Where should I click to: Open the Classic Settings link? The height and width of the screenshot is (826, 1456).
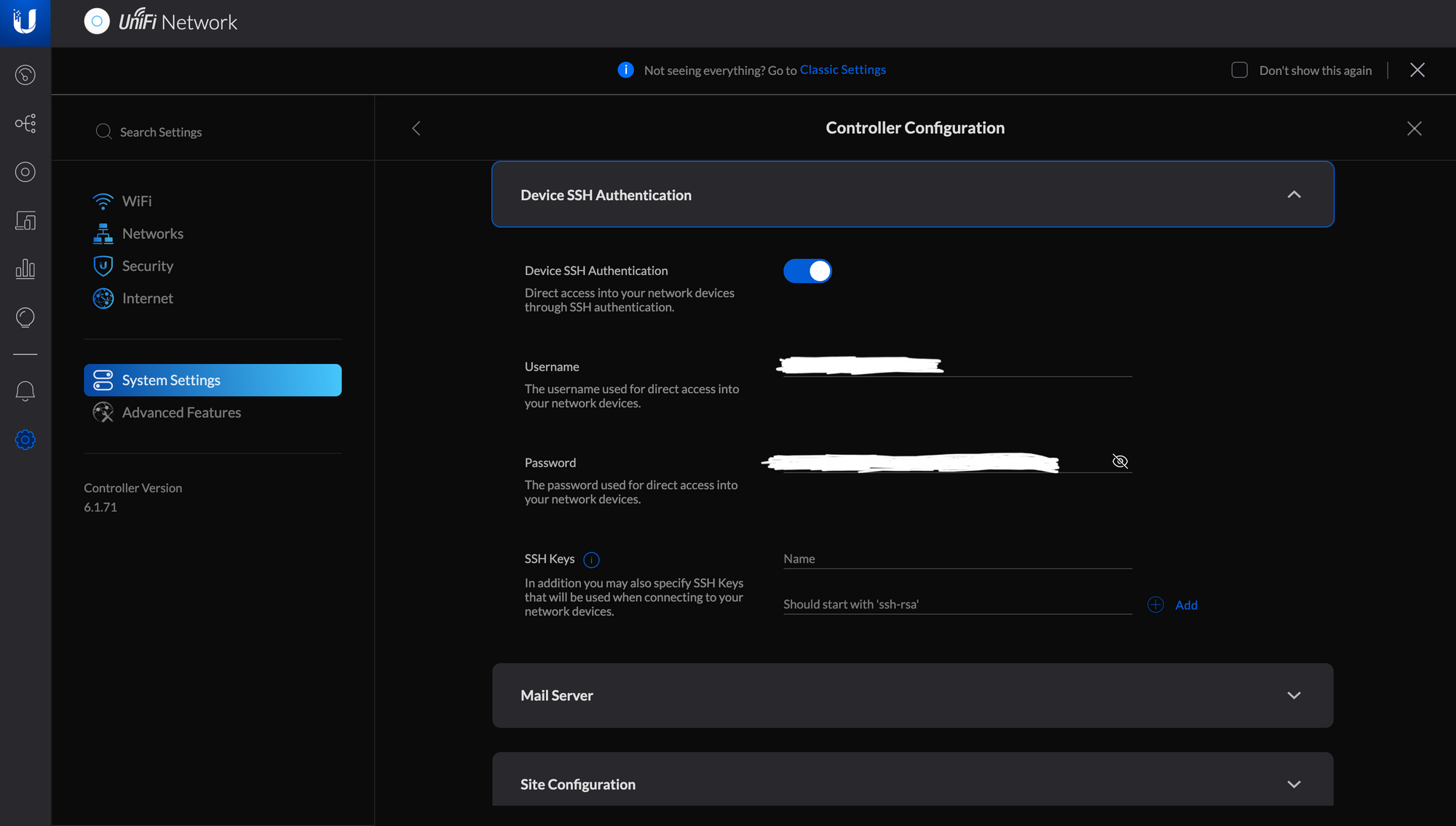tap(842, 70)
